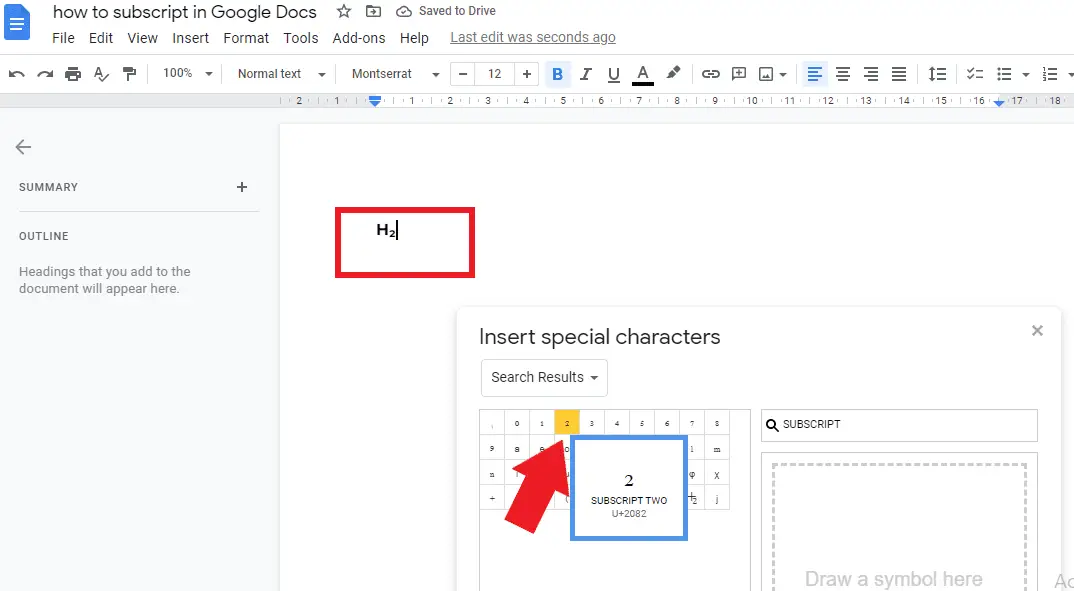Toggle italic formatting on
The height and width of the screenshot is (591, 1074).
pos(586,73)
